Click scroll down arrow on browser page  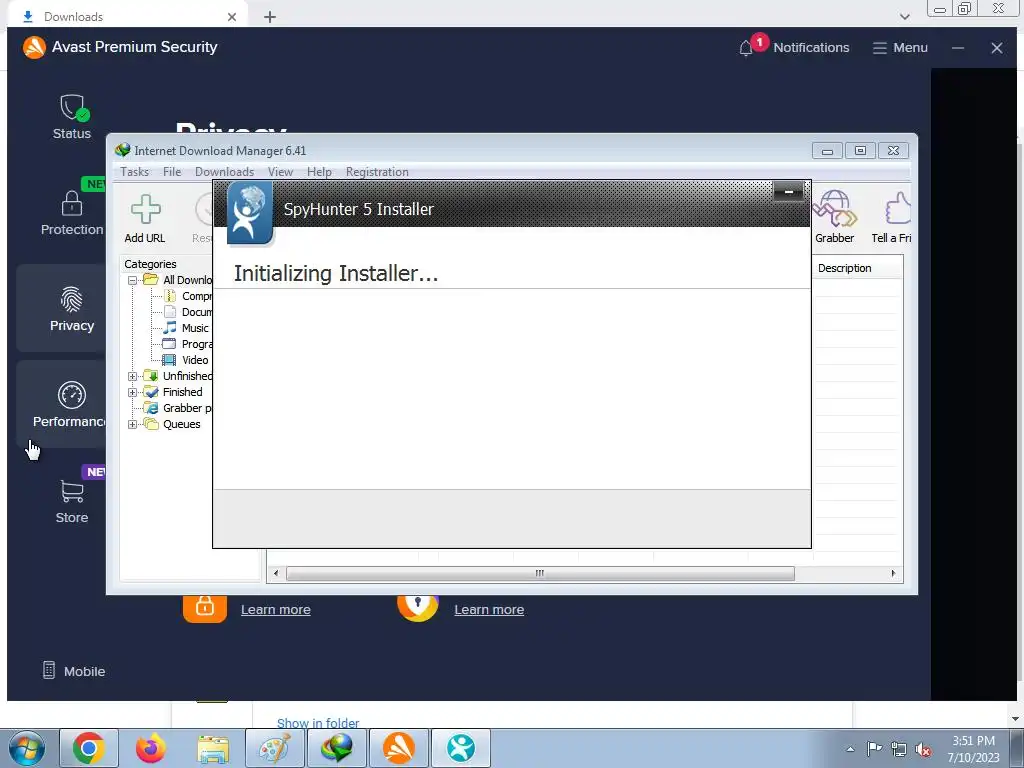pyautogui.click(x=1016, y=719)
